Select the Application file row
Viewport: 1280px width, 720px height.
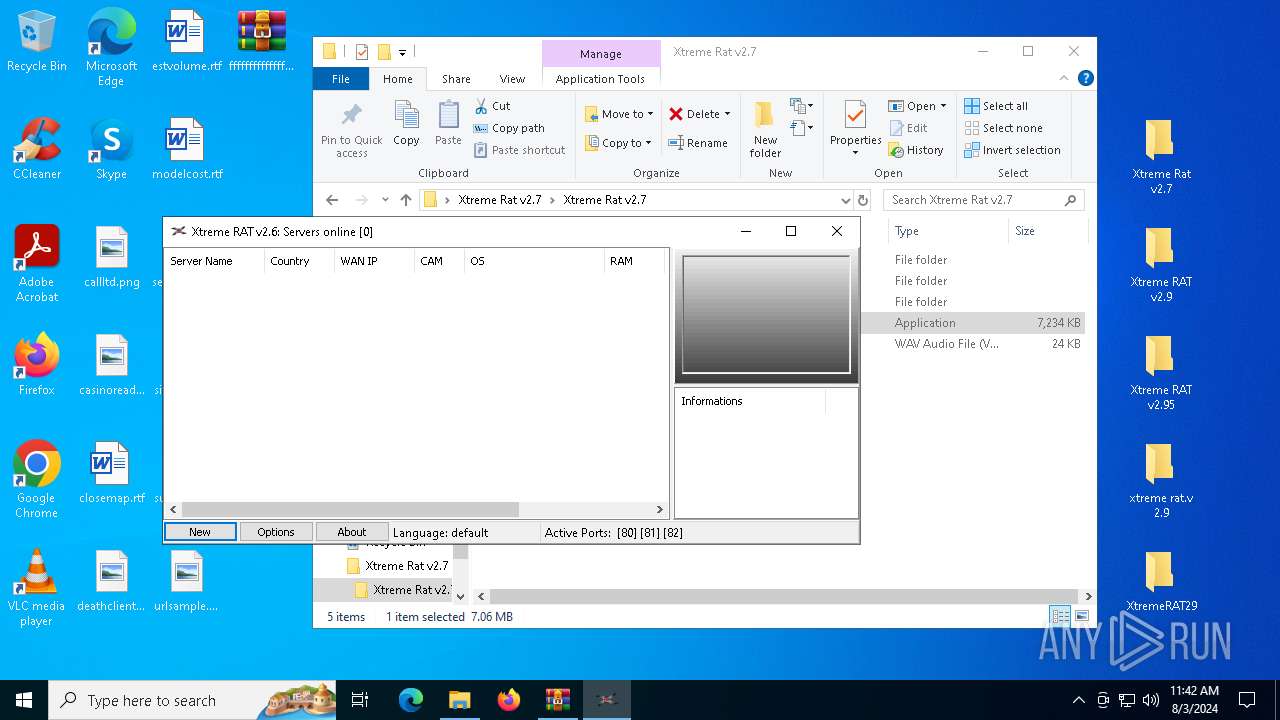click(974, 323)
